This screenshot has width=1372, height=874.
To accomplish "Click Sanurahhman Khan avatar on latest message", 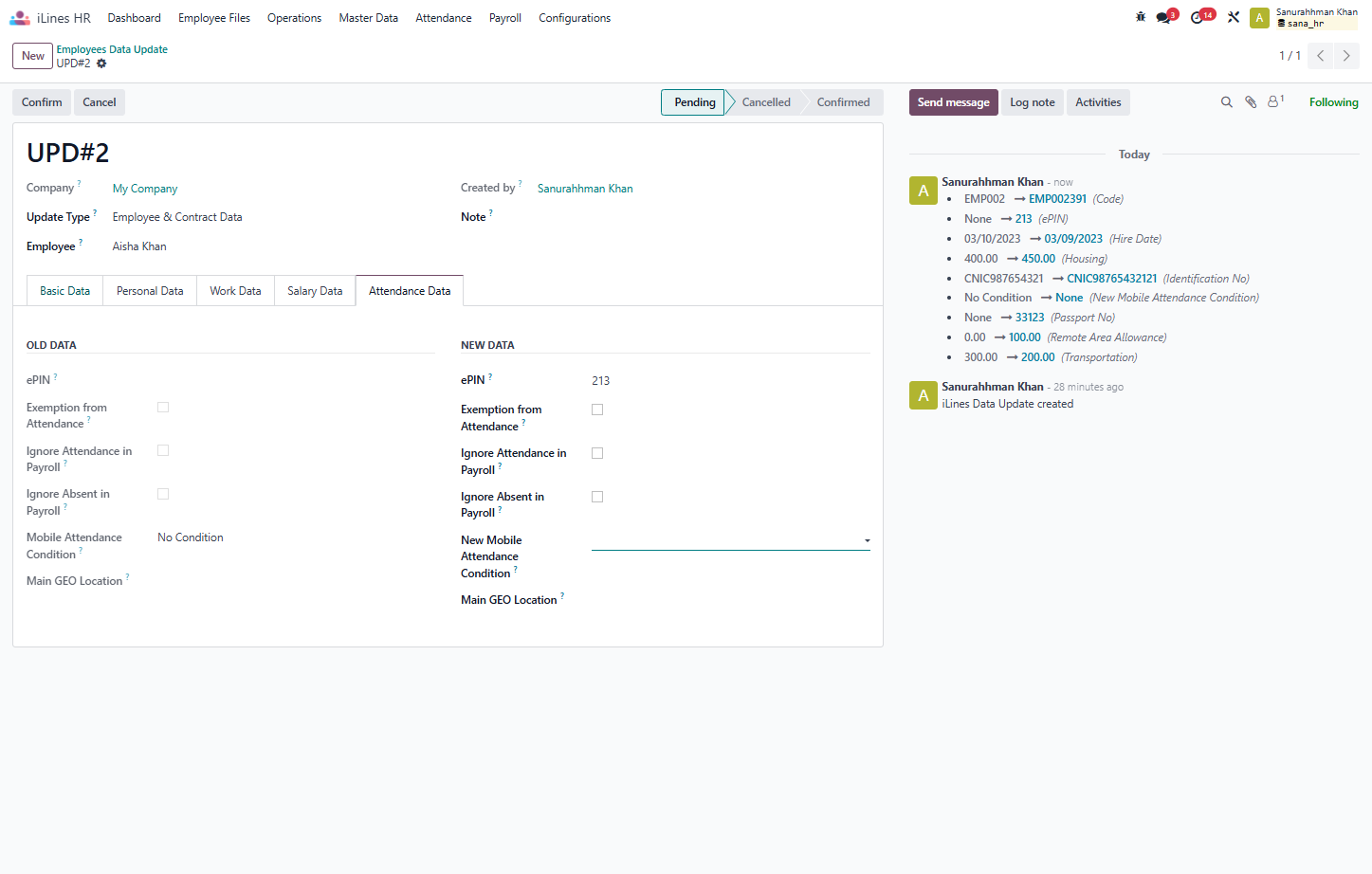I will click(x=924, y=191).
